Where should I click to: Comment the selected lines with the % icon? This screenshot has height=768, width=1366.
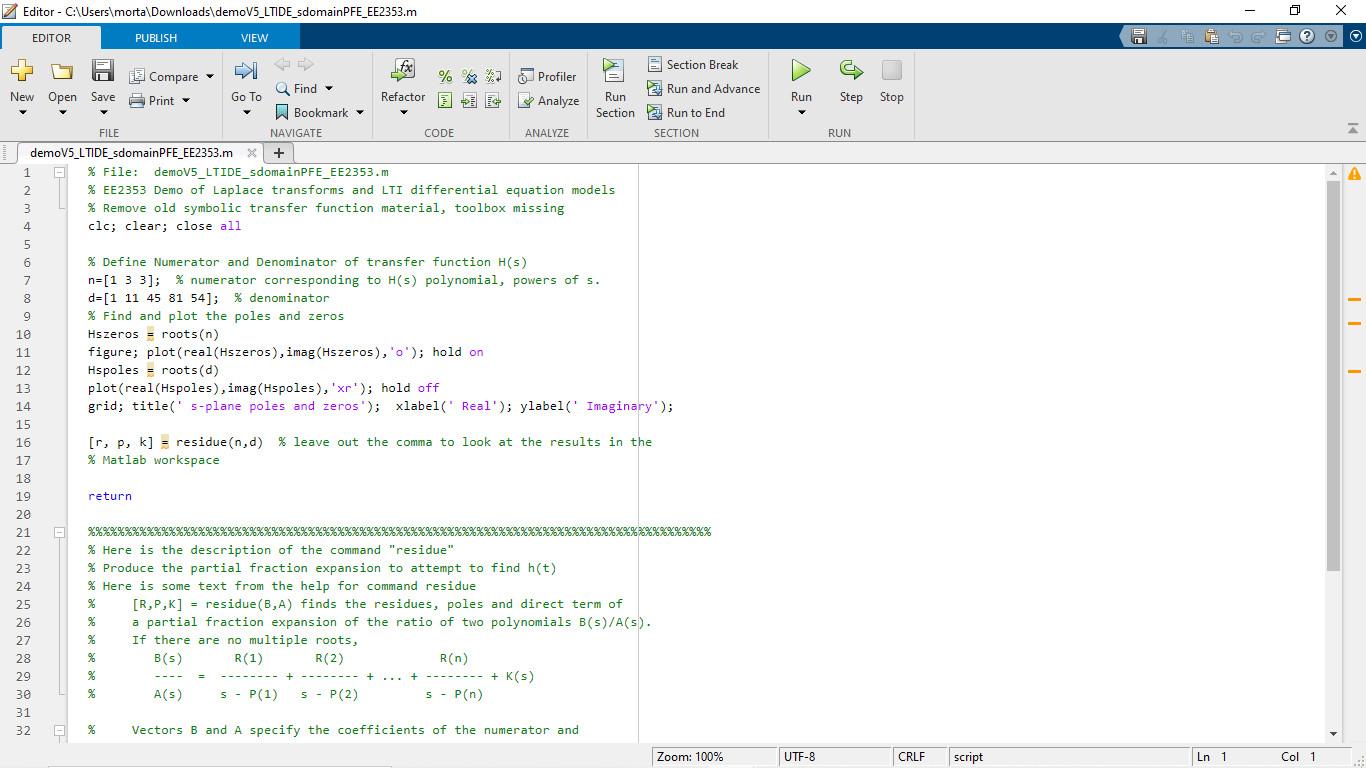(445, 77)
